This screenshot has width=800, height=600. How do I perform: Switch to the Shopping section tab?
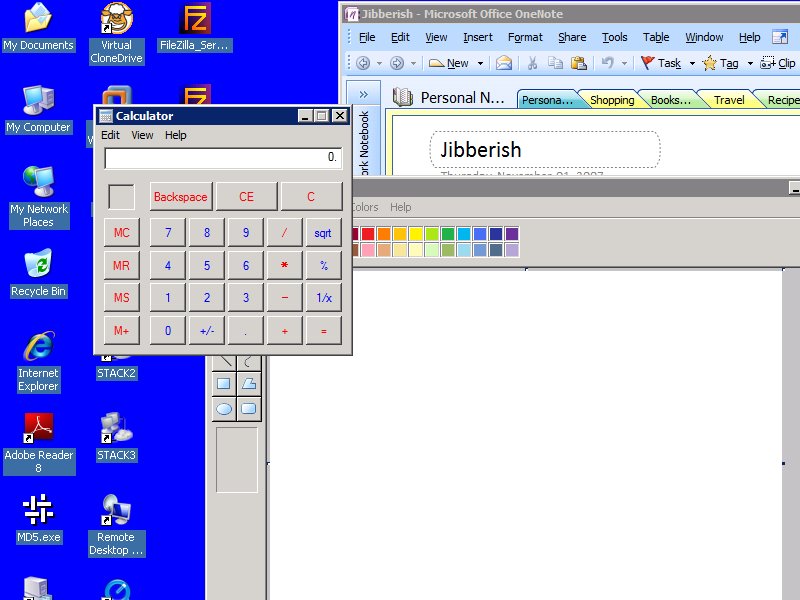click(611, 100)
